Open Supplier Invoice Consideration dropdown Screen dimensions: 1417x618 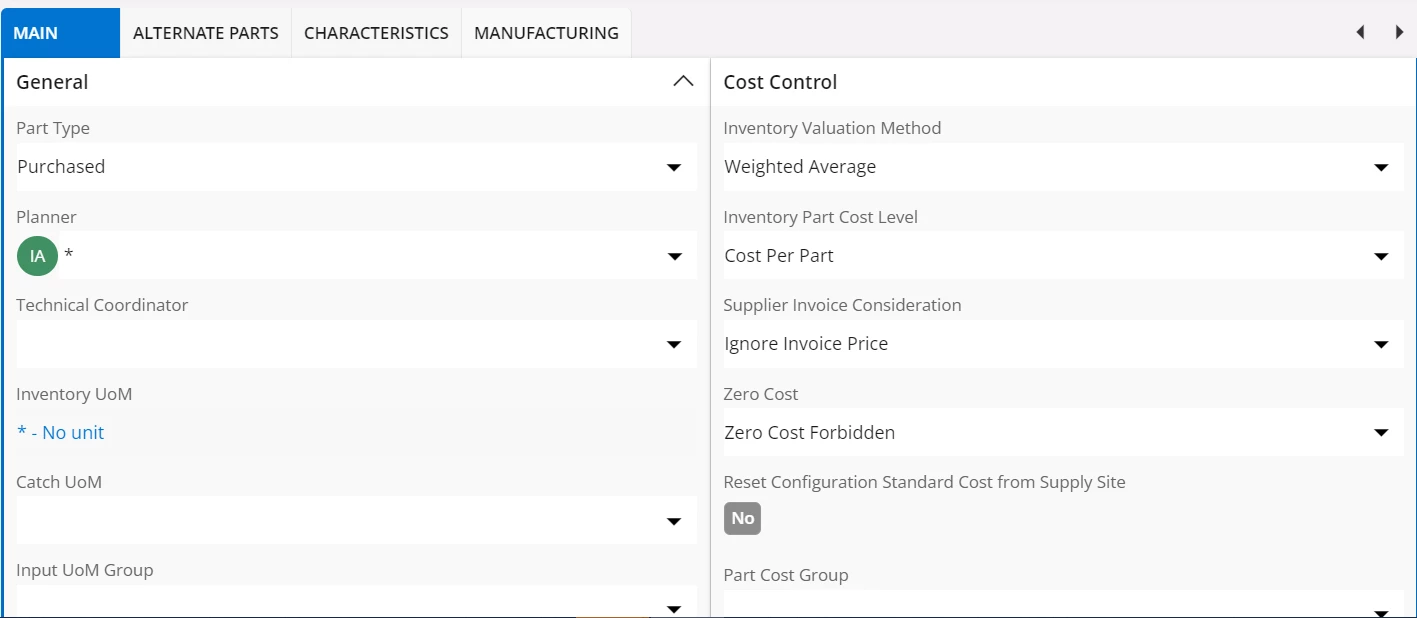coord(1381,344)
